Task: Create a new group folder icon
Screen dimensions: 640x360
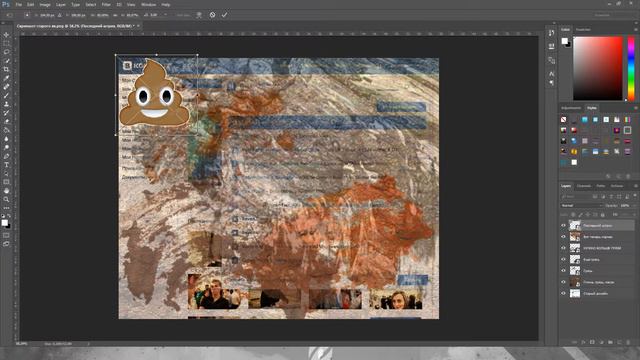Action: coord(610,342)
